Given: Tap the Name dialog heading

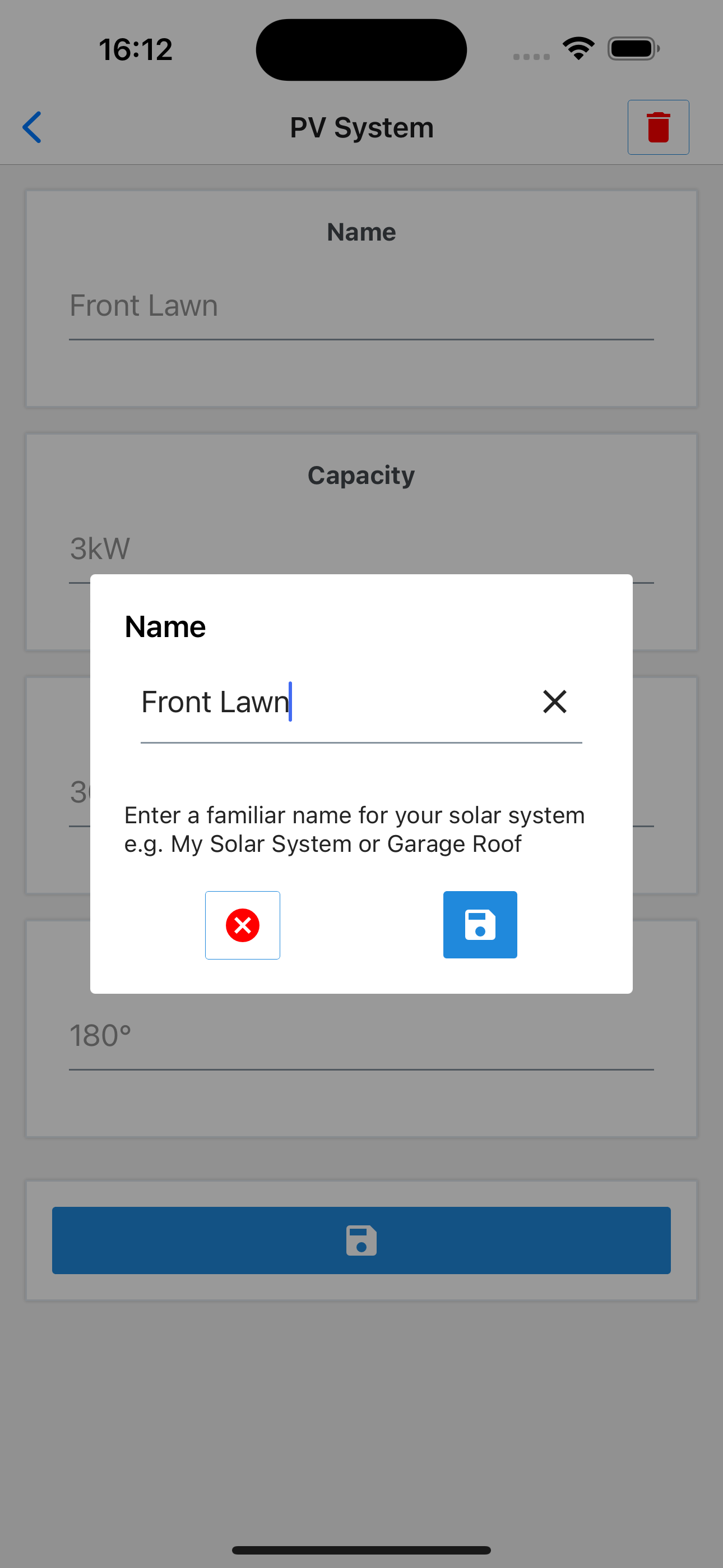Looking at the screenshot, I should (165, 626).
